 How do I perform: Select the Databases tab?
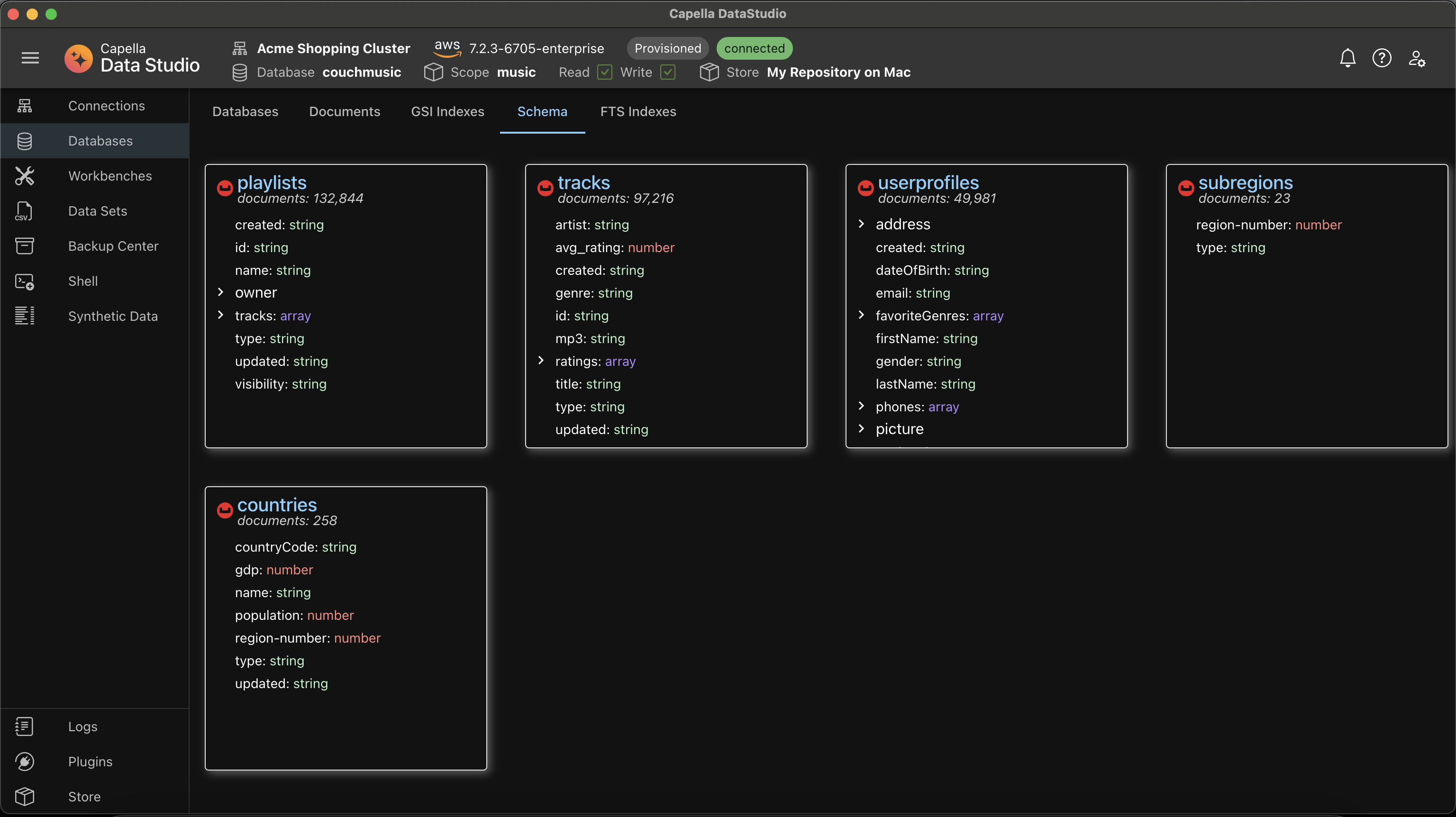pyautogui.click(x=245, y=111)
